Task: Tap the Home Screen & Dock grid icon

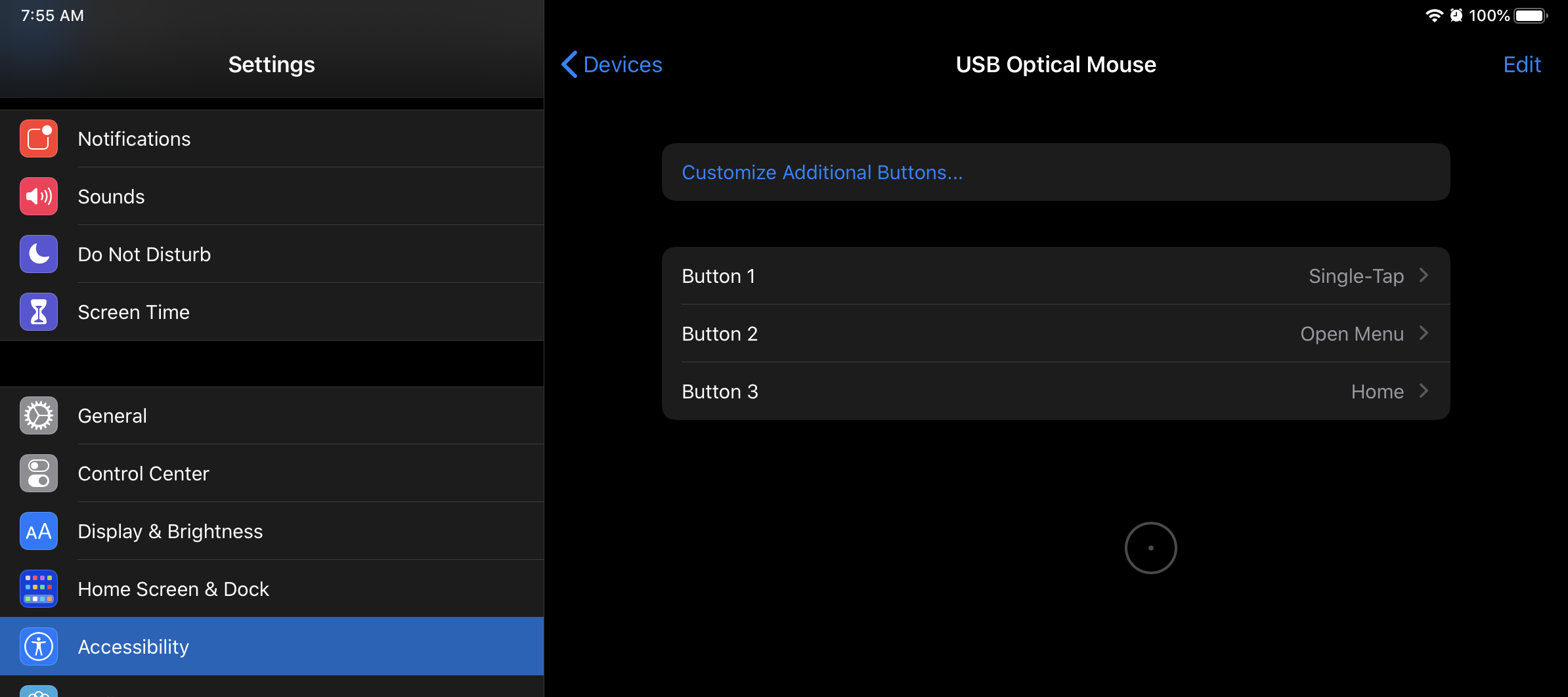Action: 39,589
